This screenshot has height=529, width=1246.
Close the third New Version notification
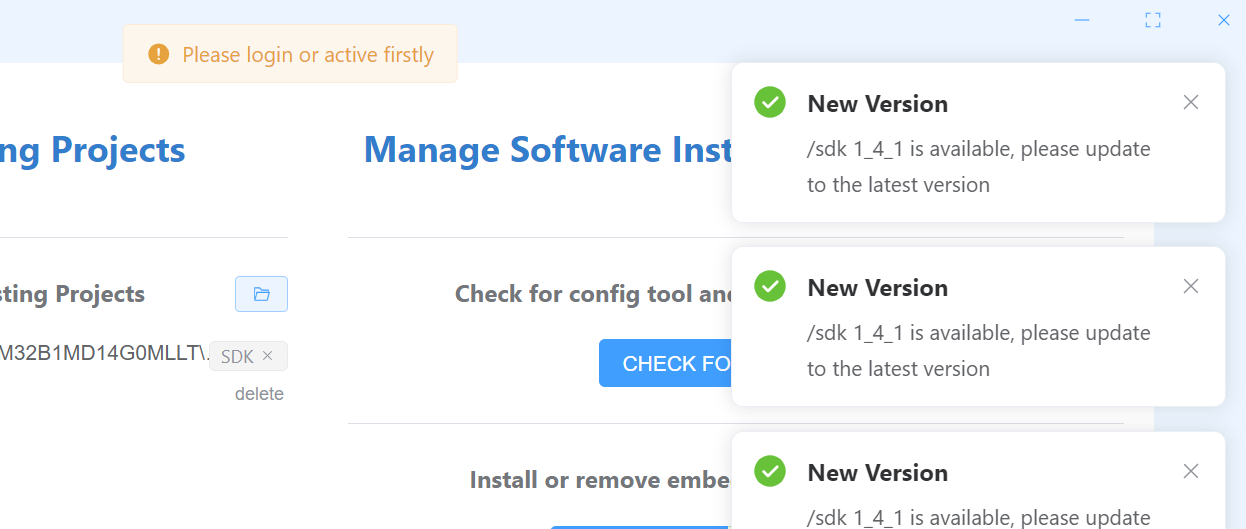coord(1190,471)
